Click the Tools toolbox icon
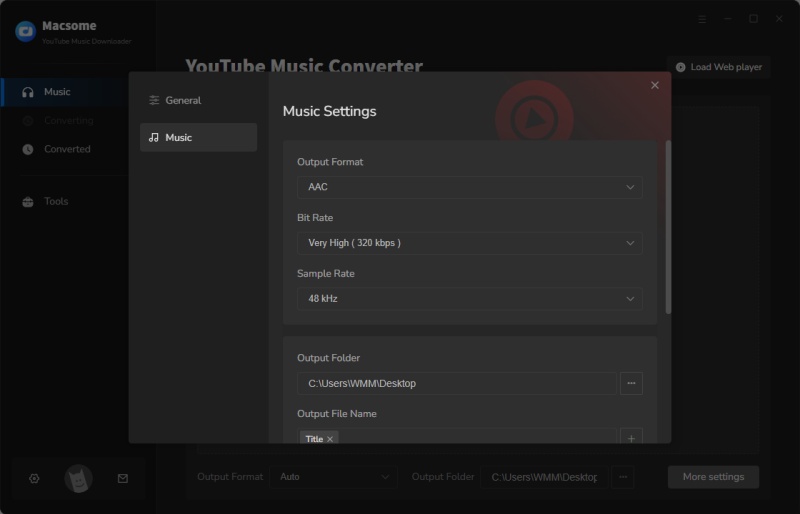 (x=28, y=202)
